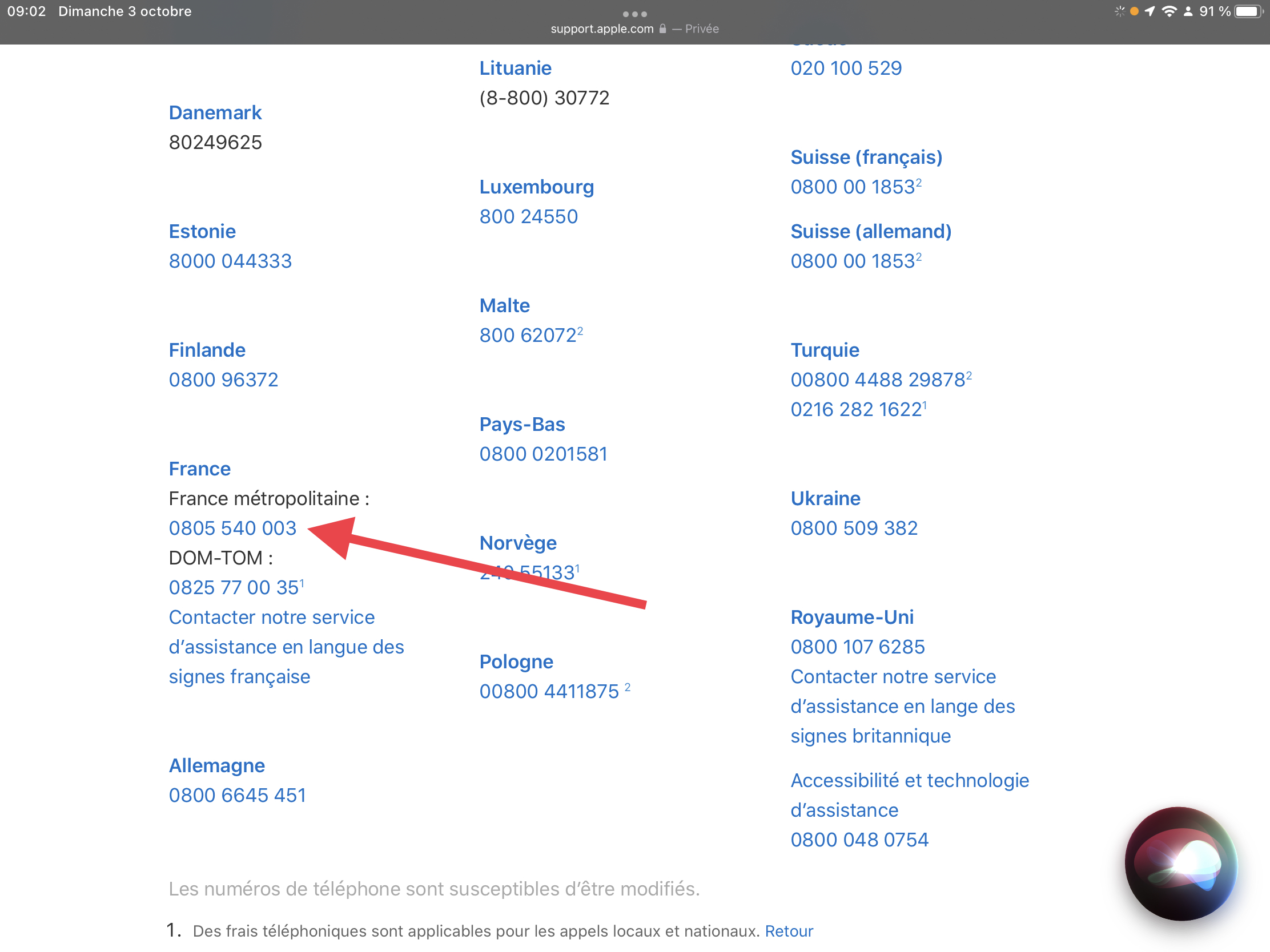This screenshot has height=952, width=1270.
Task: Call France métropolitaine 0805 540 003
Action: (x=232, y=528)
